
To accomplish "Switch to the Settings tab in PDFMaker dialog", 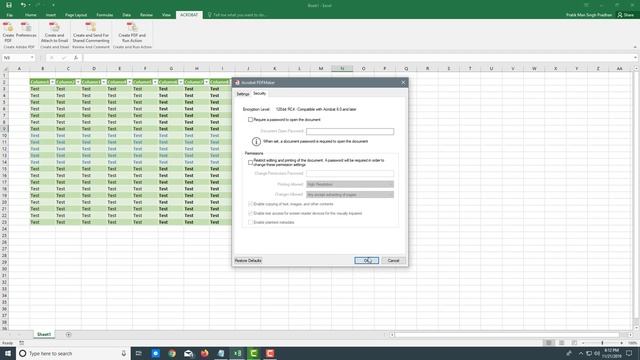I will pyautogui.click(x=242, y=94).
